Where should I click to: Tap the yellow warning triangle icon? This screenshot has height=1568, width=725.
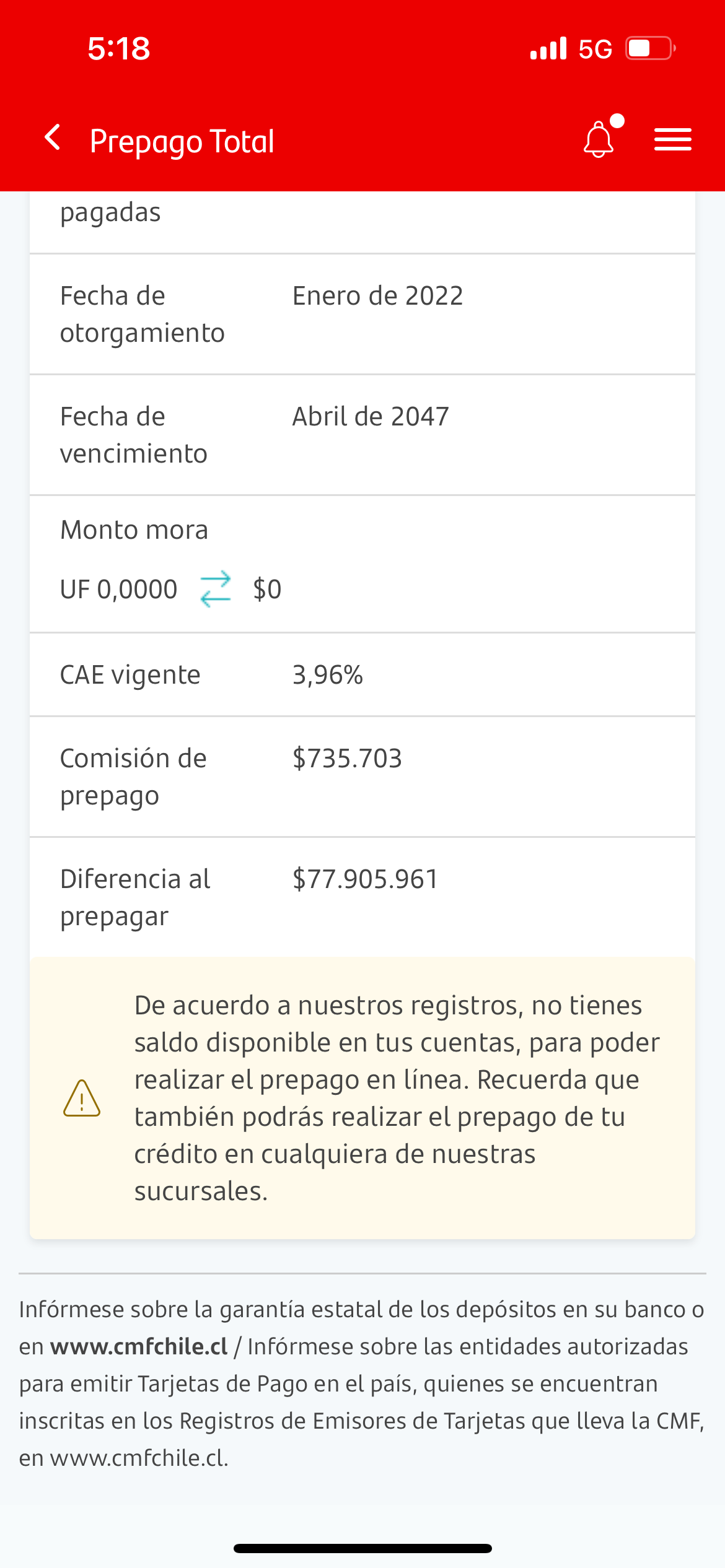tap(82, 1099)
